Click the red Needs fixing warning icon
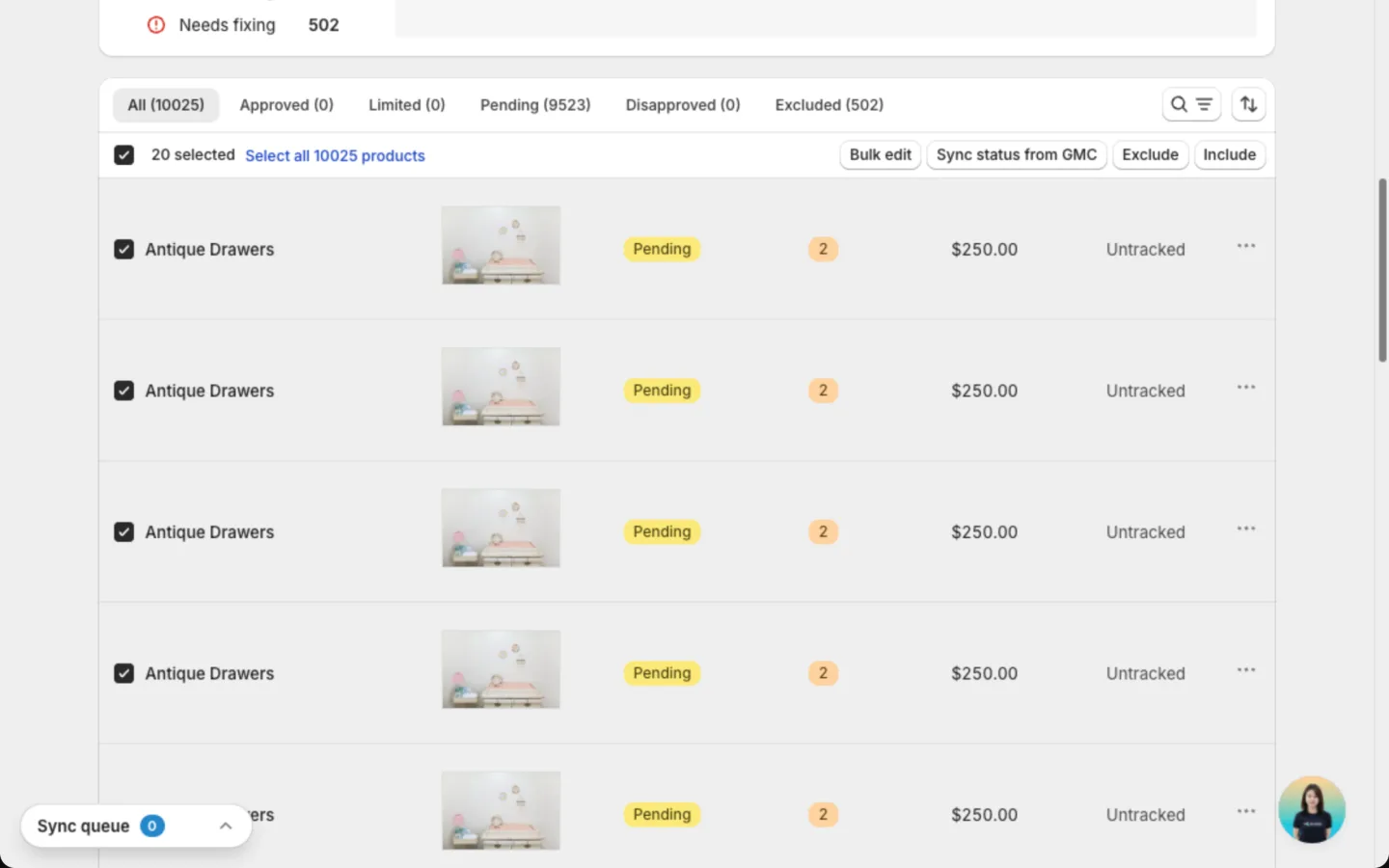1389x868 pixels. tap(156, 25)
